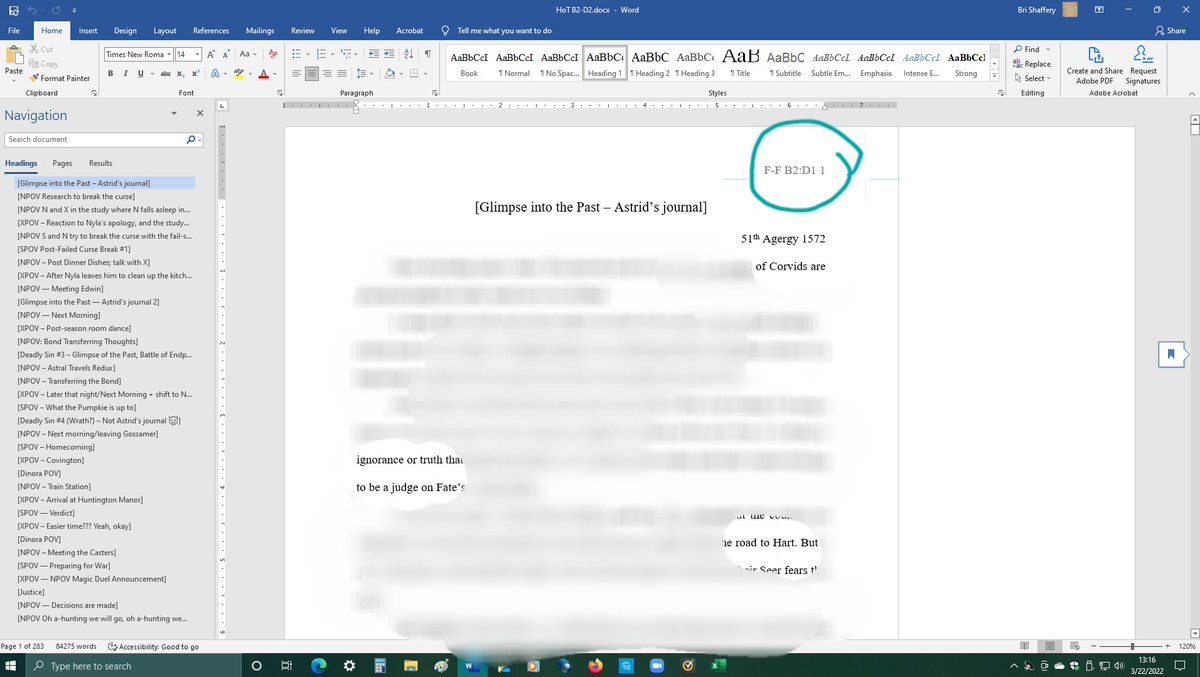Image resolution: width=1200 pixels, height=677 pixels.
Task: Click the Undo arrow icon
Action: [x=33, y=9]
